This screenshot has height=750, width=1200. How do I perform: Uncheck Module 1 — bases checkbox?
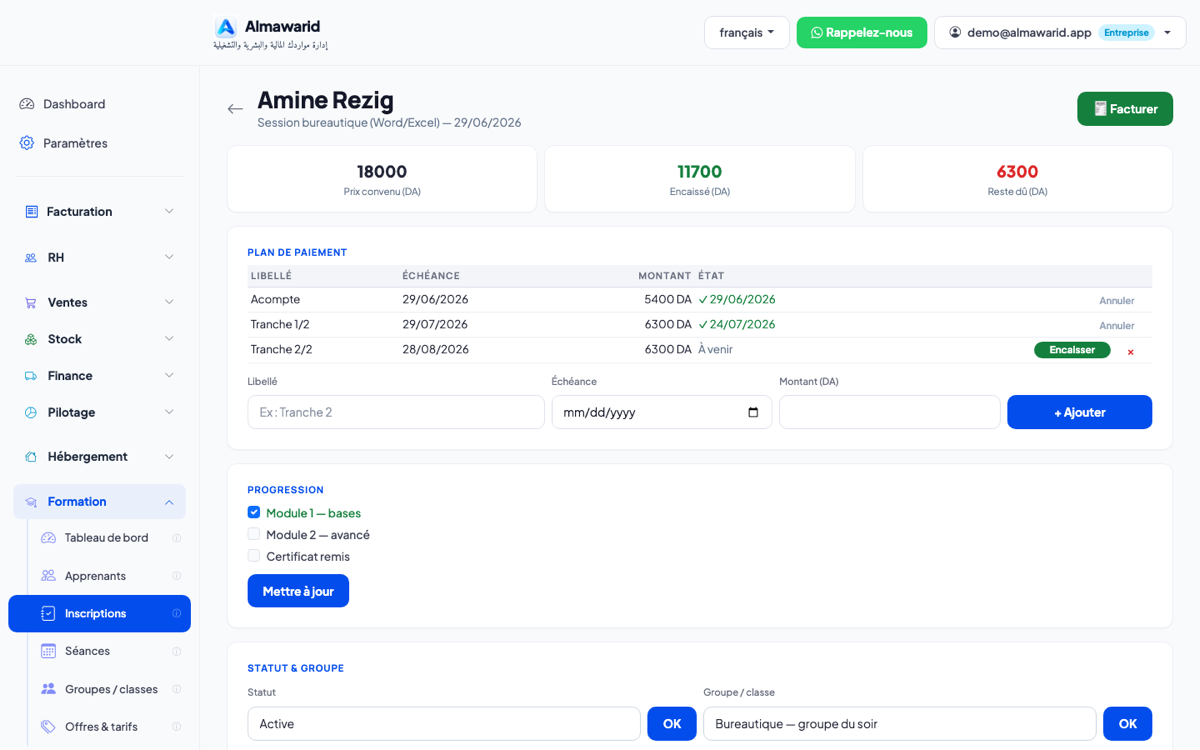pyautogui.click(x=254, y=512)
